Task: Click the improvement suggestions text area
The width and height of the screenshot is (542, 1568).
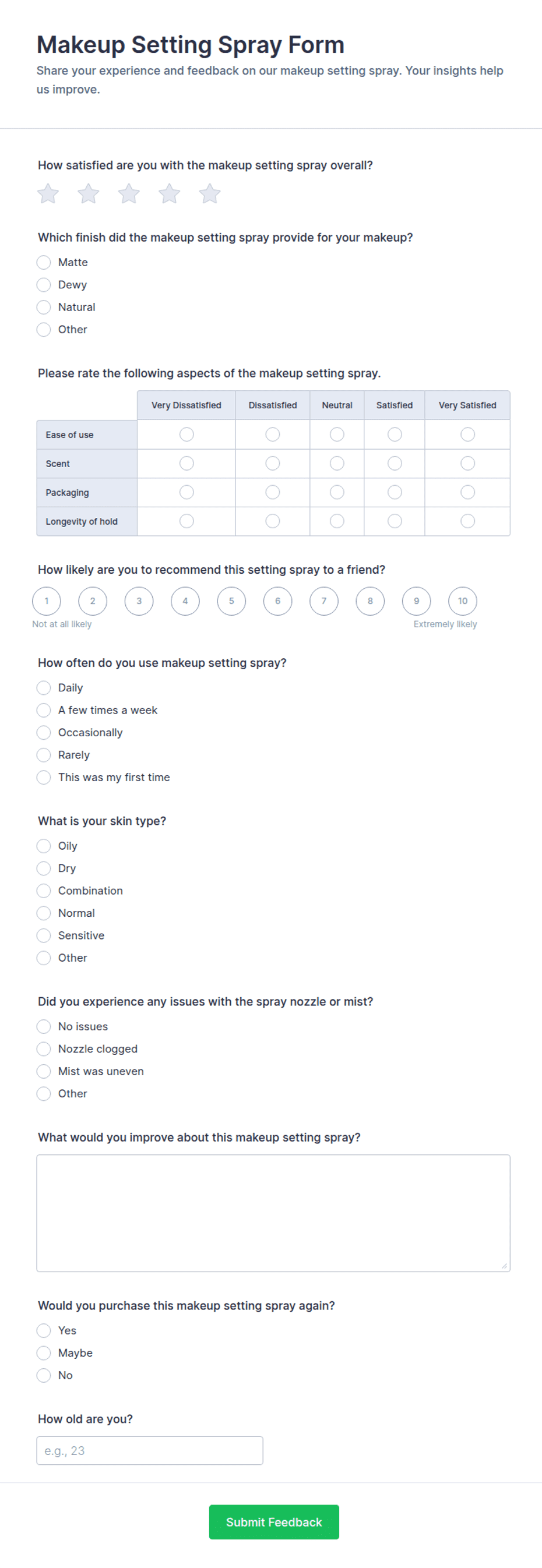Action: pos(273,1213)
